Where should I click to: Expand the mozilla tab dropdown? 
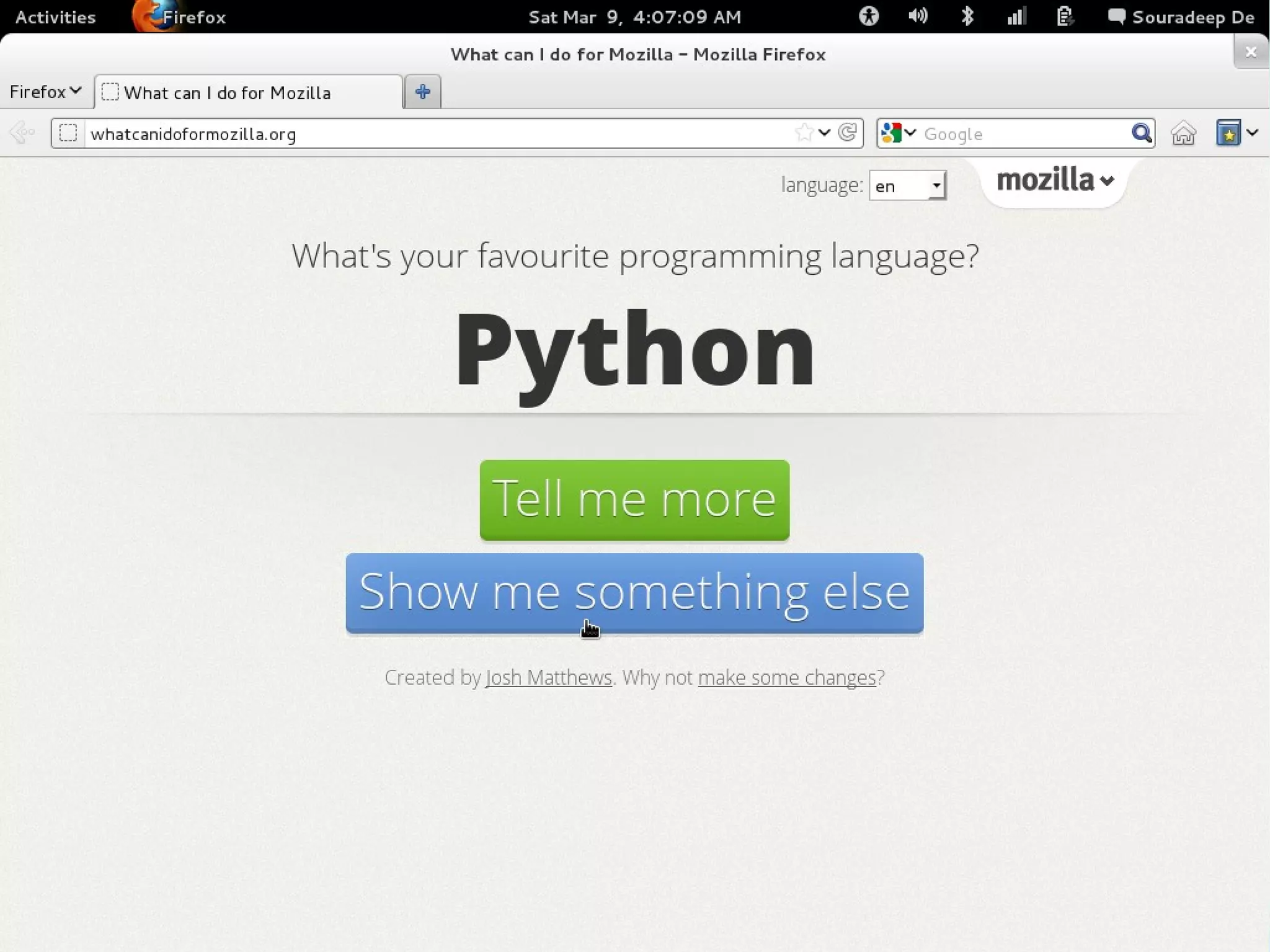pos(1055,180)
